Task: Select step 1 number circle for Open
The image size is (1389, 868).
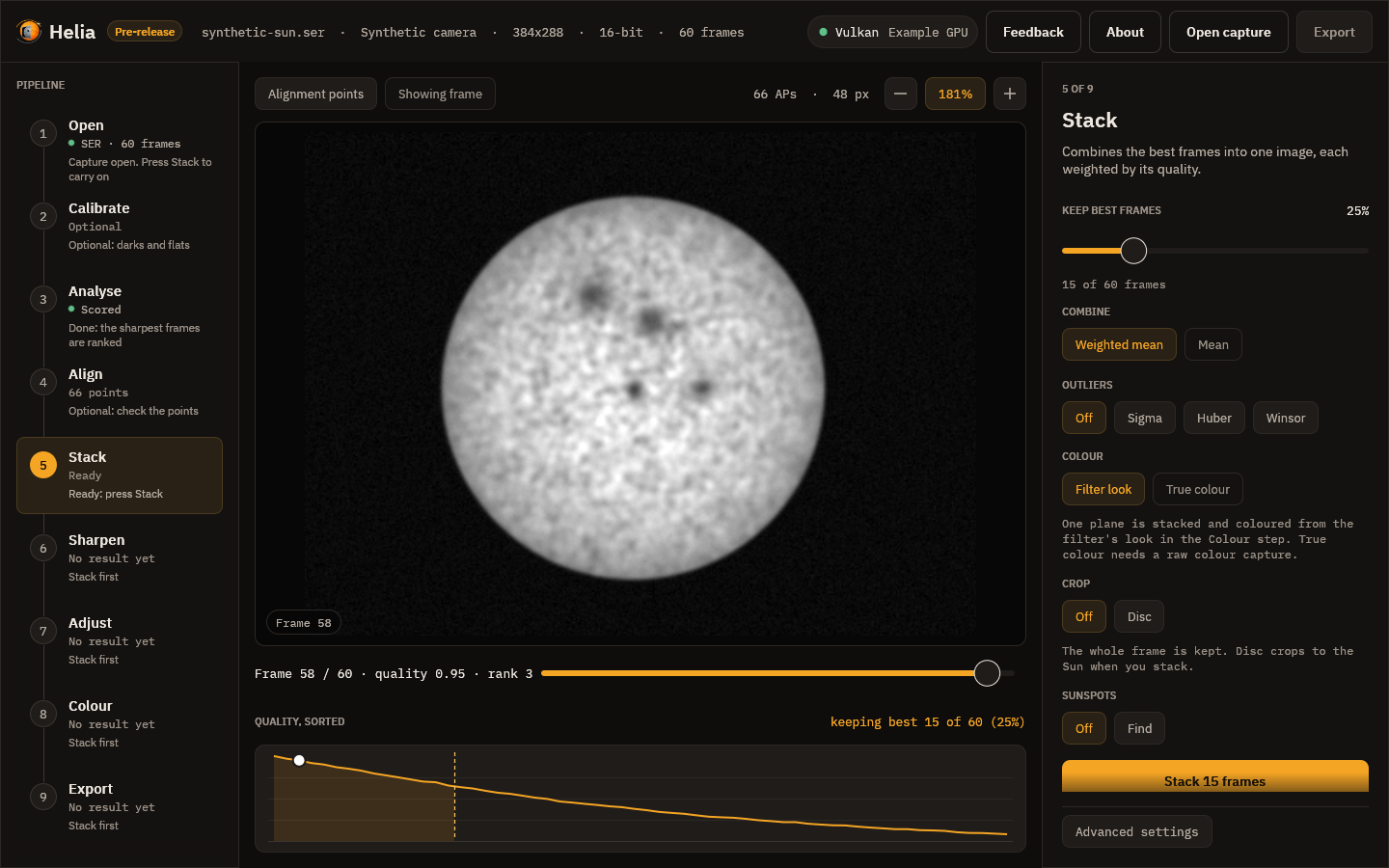Action: point(42,133)
